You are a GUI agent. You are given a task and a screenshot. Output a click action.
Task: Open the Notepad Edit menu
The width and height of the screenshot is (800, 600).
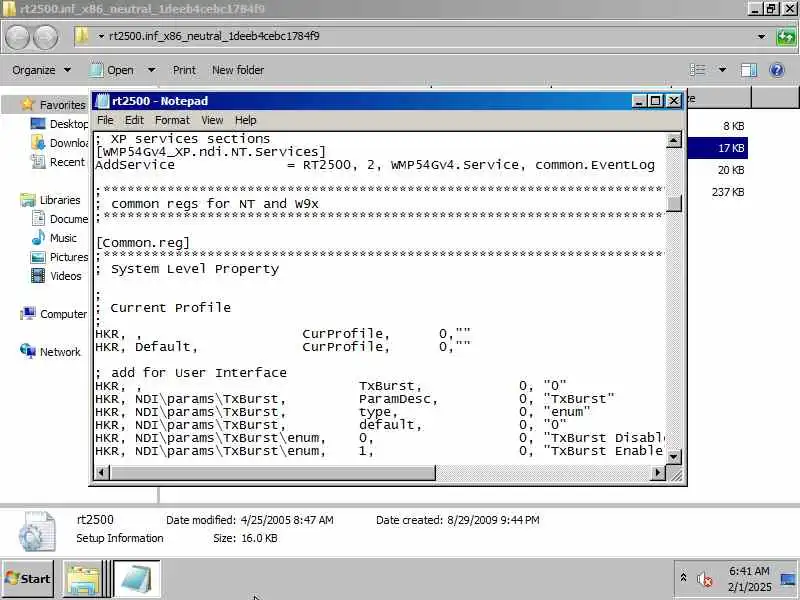click(134, 120)
